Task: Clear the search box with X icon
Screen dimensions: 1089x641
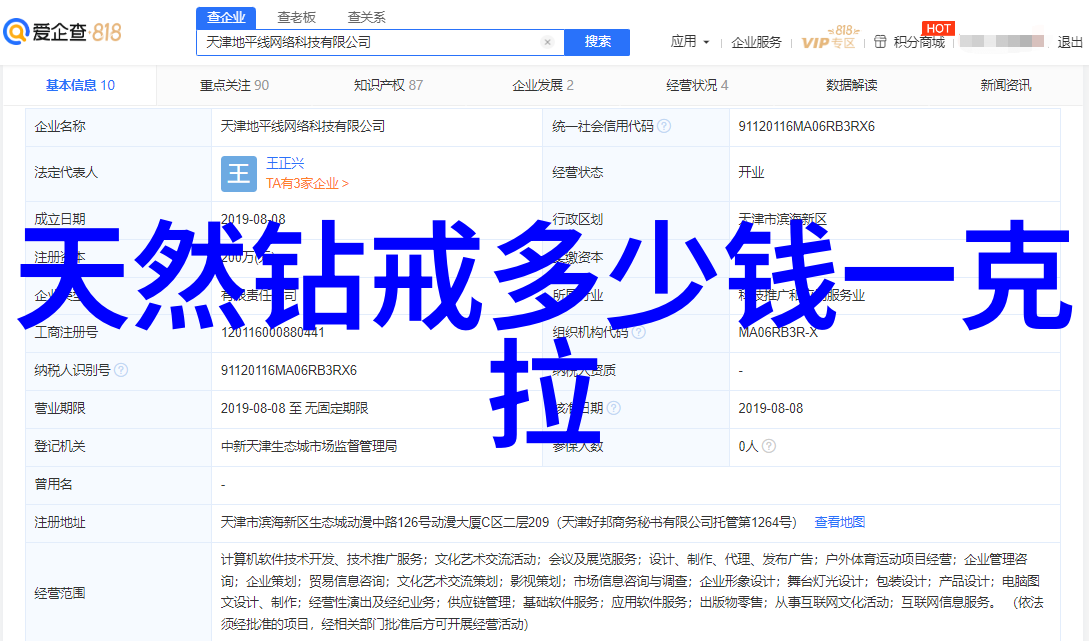Action: tap(547, 42)
